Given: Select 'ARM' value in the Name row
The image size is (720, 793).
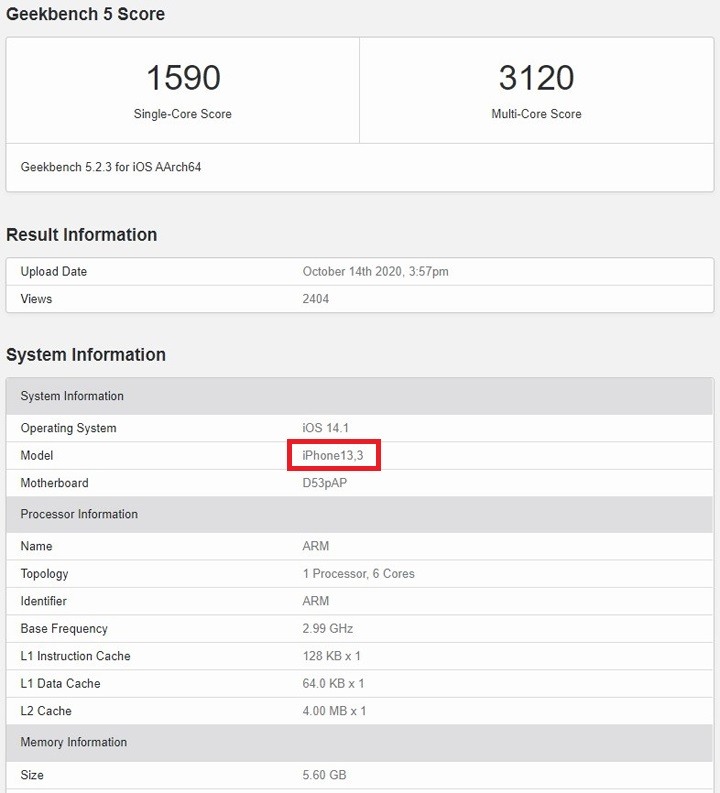Looking at the screenshot, I should pos(316,546).
